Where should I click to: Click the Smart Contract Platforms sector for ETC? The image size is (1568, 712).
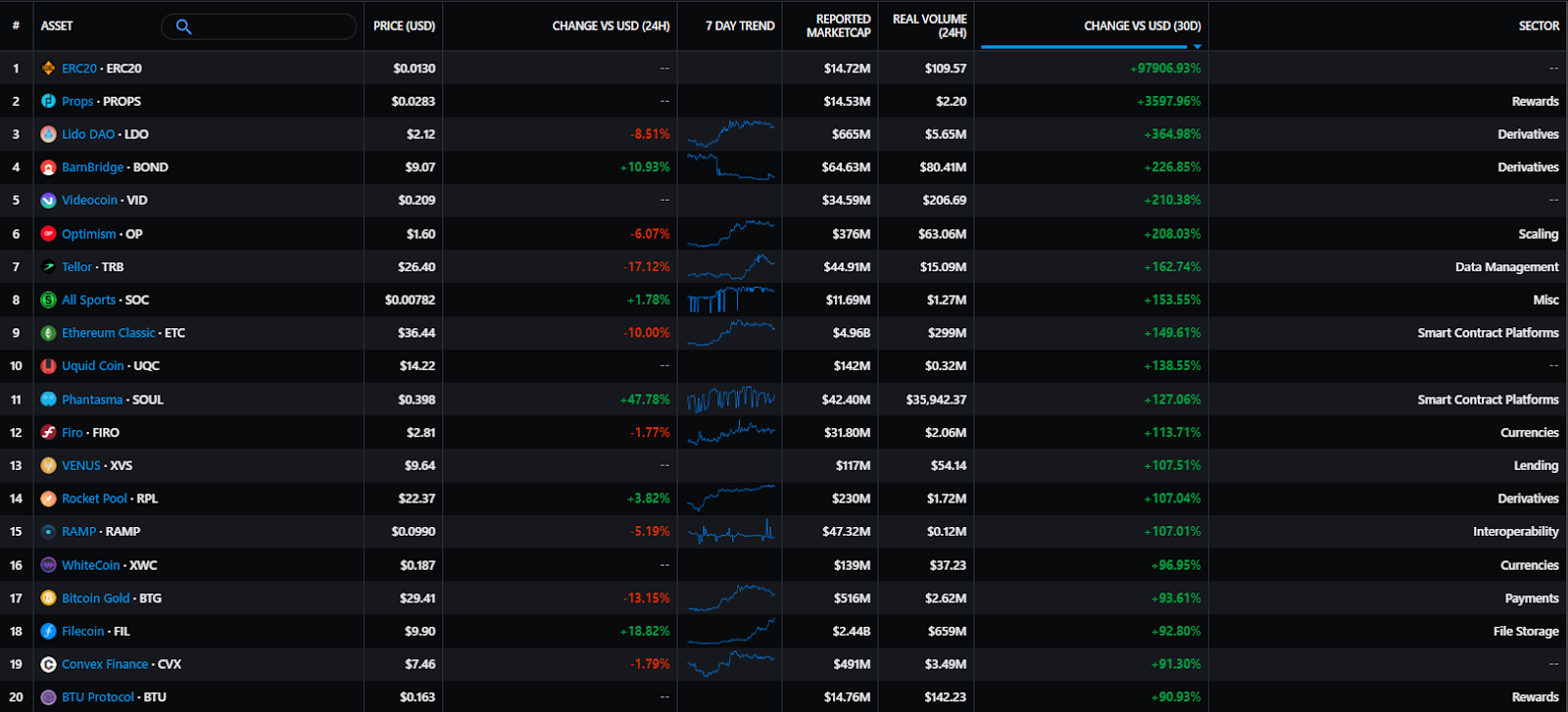(x=1488, y=333)
